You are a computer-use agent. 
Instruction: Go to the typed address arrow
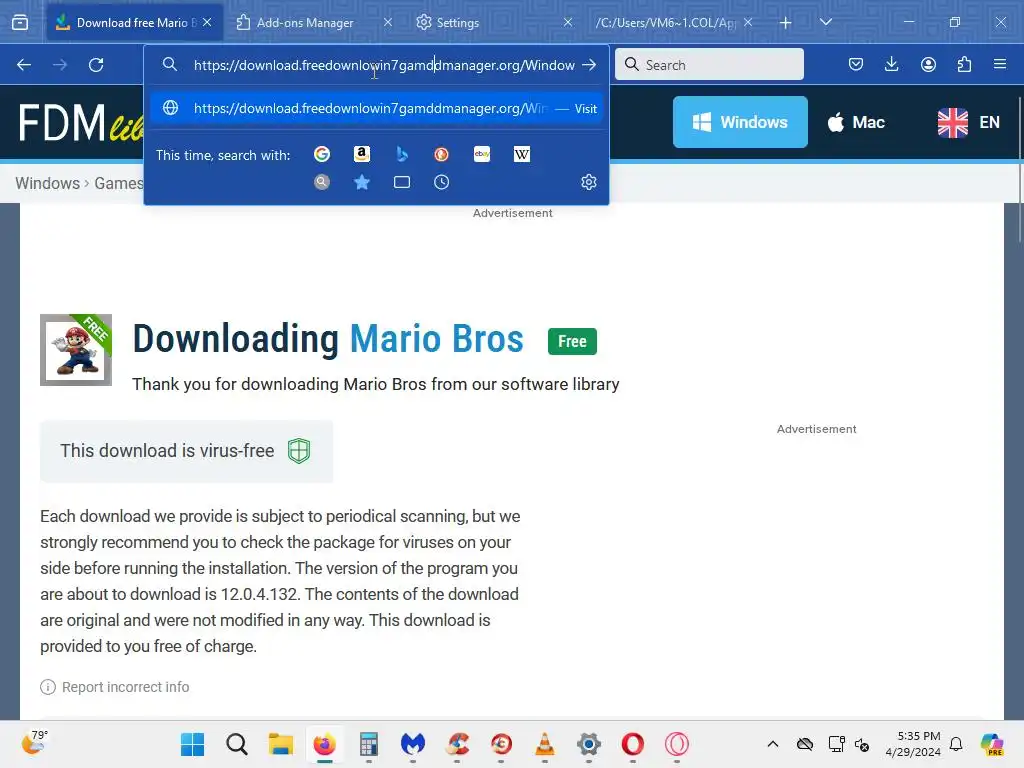[x=590, y=65]
